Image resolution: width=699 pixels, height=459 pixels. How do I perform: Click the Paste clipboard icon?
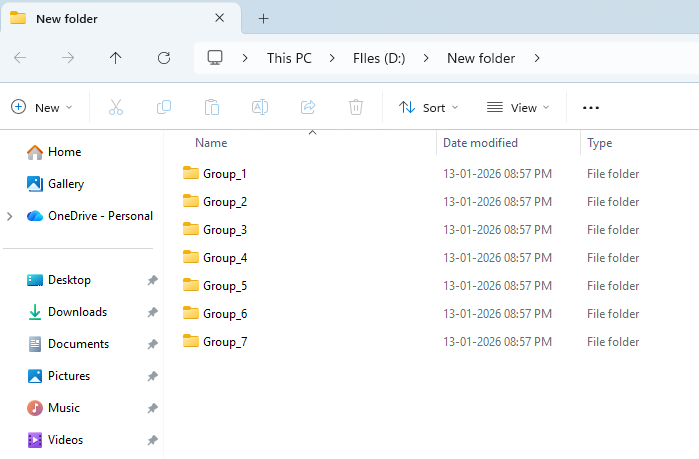pos(212,107)
